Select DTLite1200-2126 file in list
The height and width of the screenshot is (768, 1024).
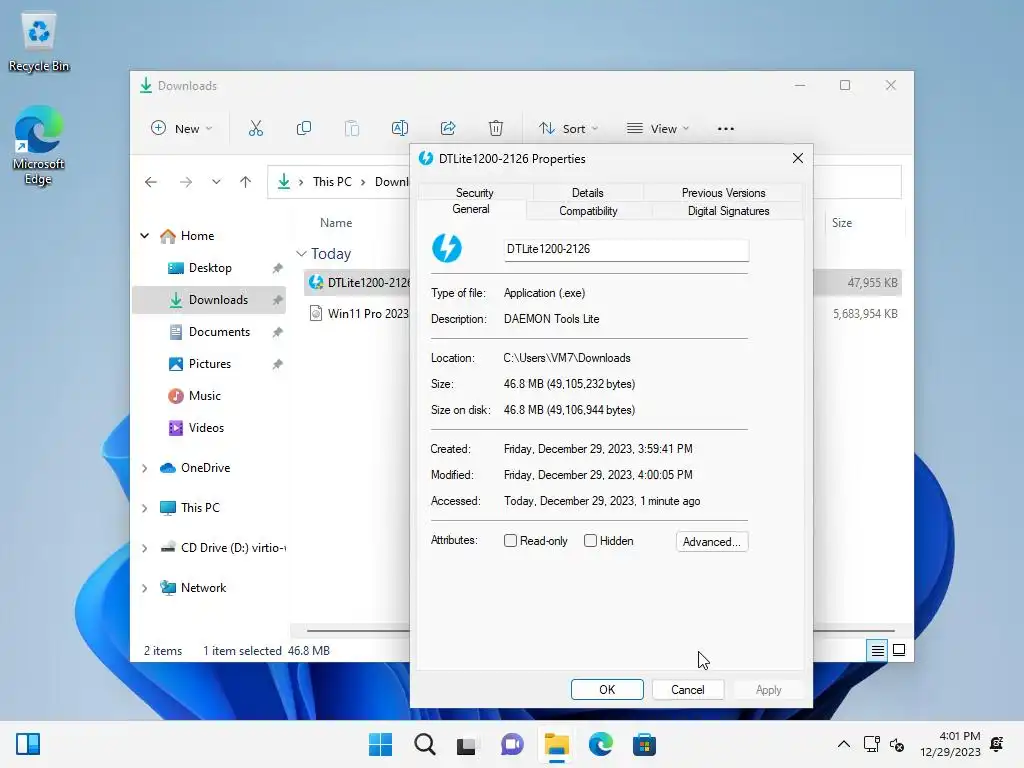click(x=358, y=282)
